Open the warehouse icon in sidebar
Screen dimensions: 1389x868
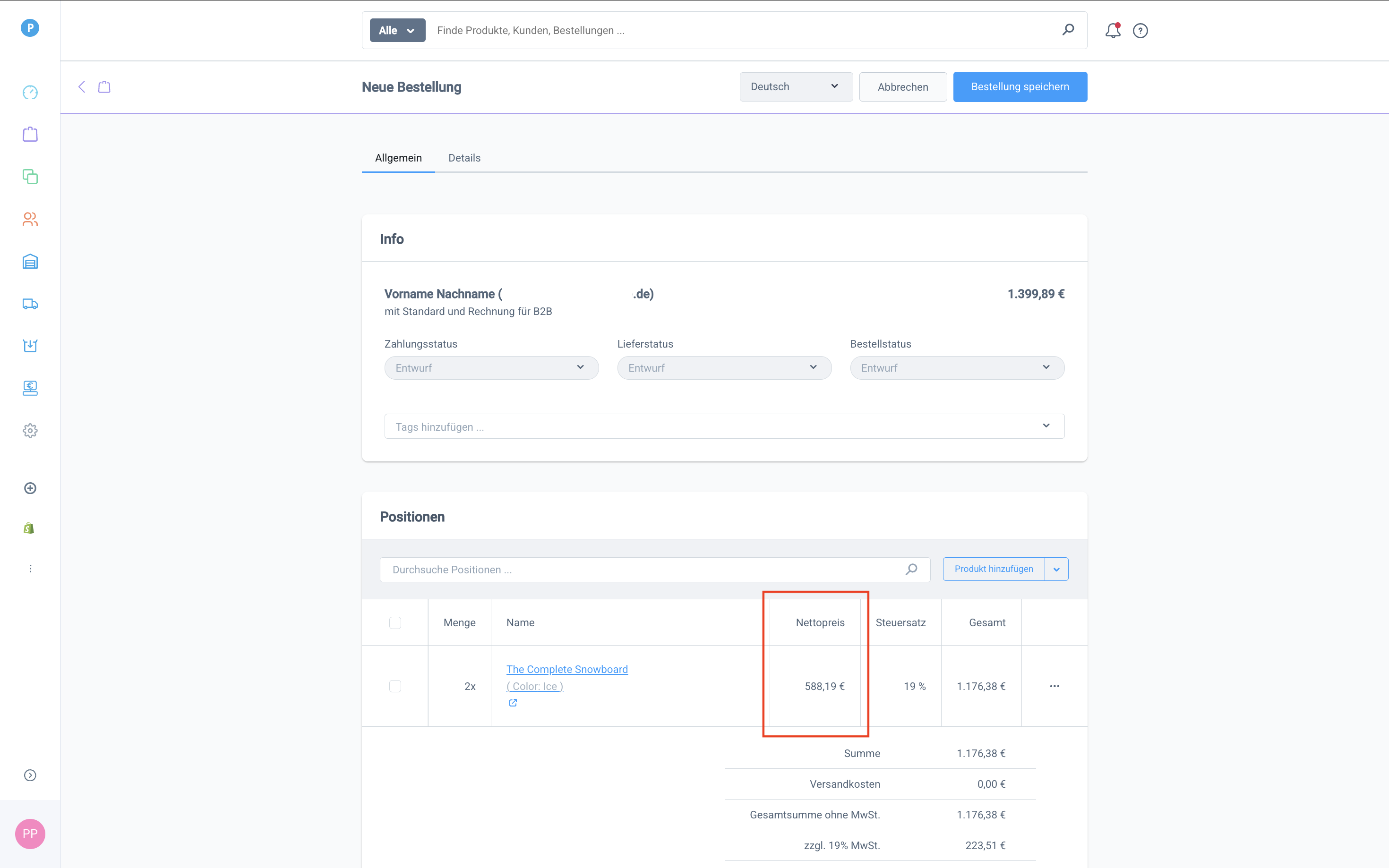(x=30, y=262)
